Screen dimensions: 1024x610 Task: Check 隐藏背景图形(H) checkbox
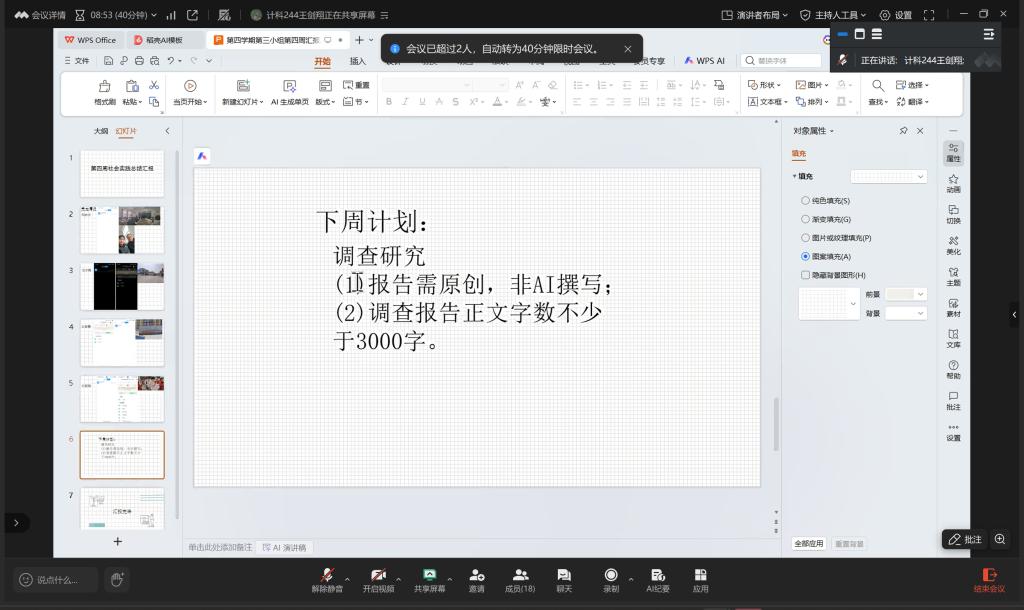pos(806,275)
